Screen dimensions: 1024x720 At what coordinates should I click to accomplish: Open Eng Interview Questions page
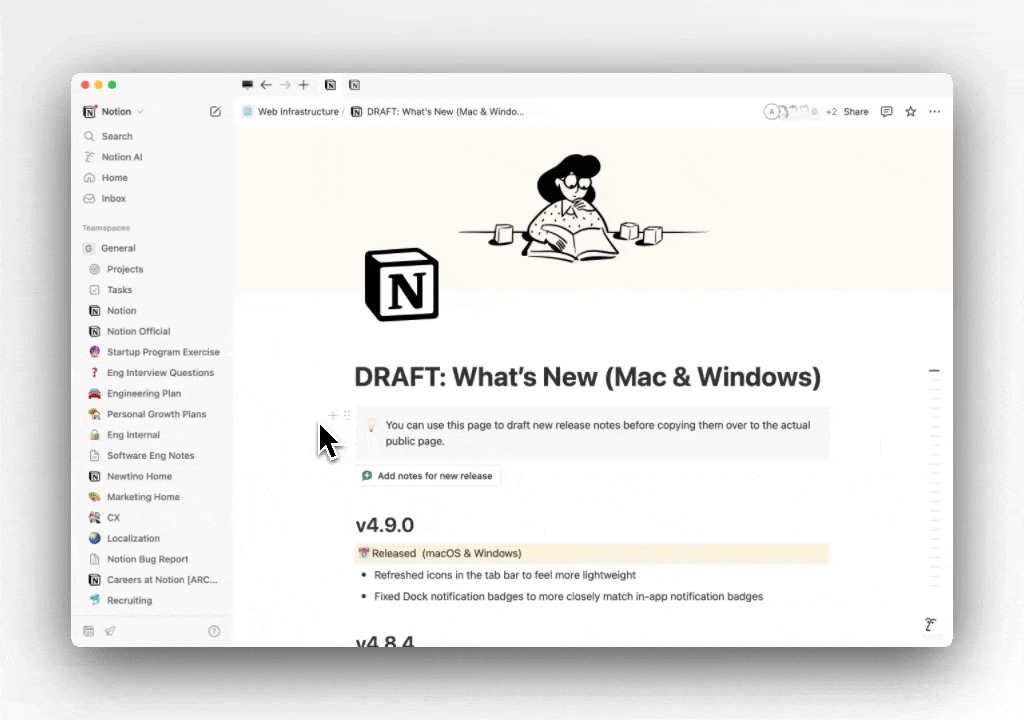pyautogui.click(x=160, y=373)
